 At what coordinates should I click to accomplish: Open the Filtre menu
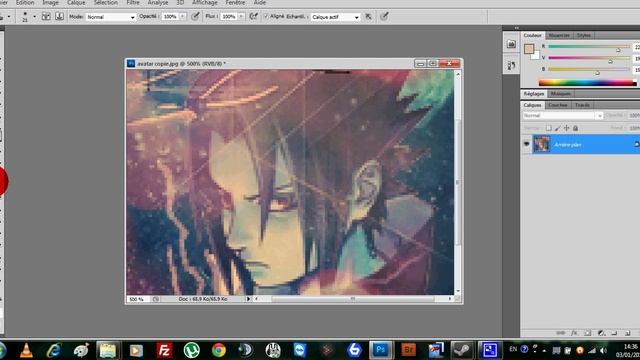point(133,2)
